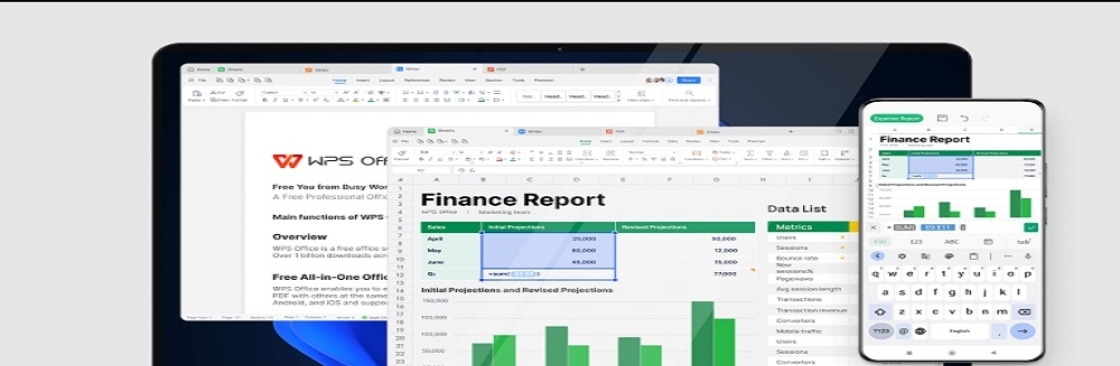Click the Paste icon in Writer ribbon

tap(196, 94)
